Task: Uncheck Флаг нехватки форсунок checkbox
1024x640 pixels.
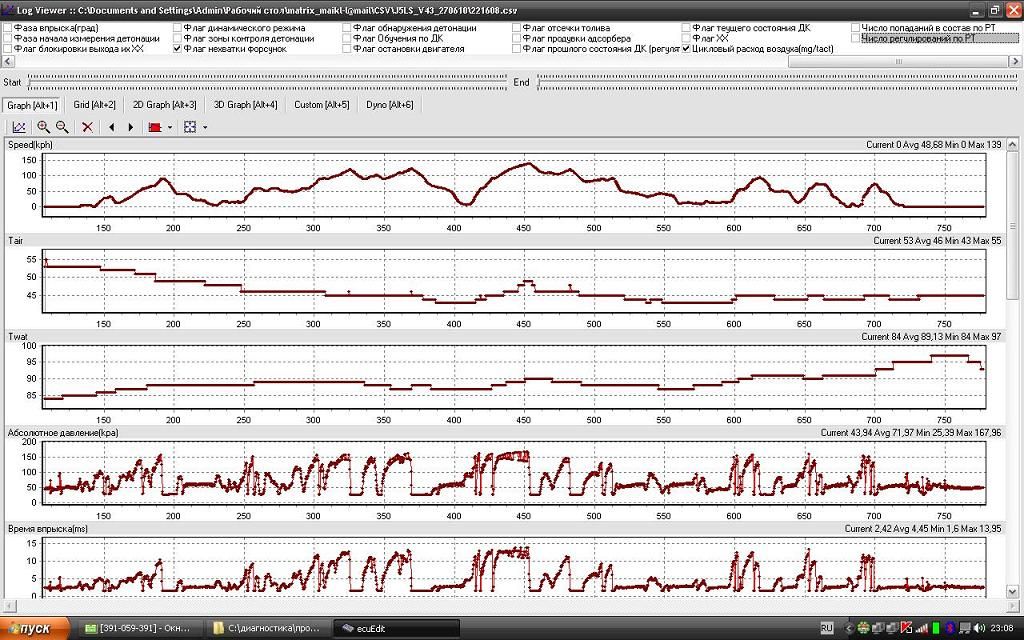Action: click(178, 49)
